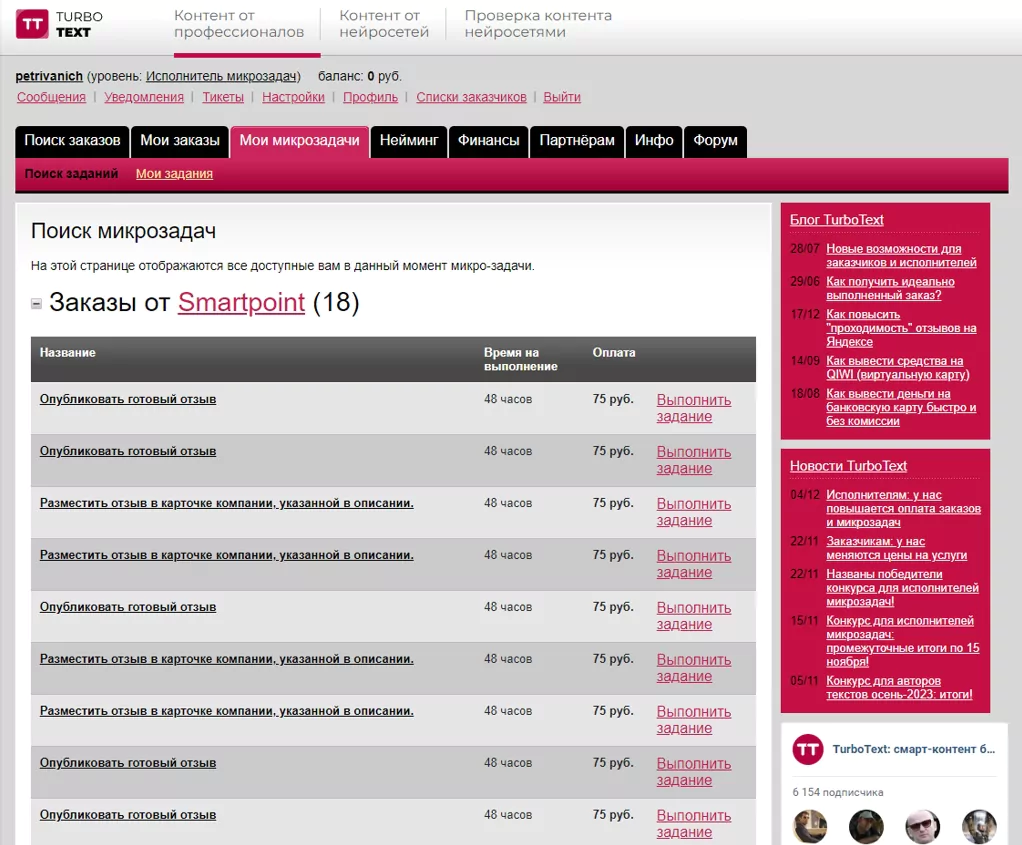Click the second subscriber avatar thumbnail

[x=866, y=826]
